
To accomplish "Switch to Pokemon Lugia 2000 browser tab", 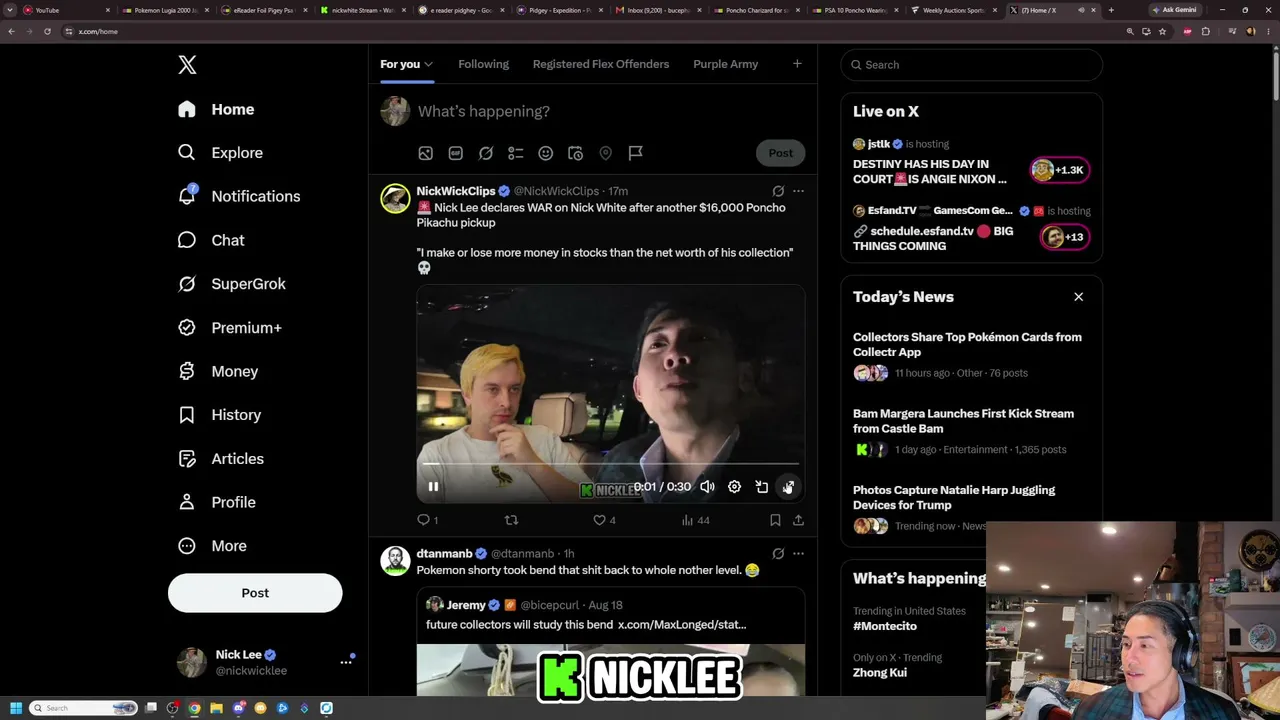I will (164, 10).
